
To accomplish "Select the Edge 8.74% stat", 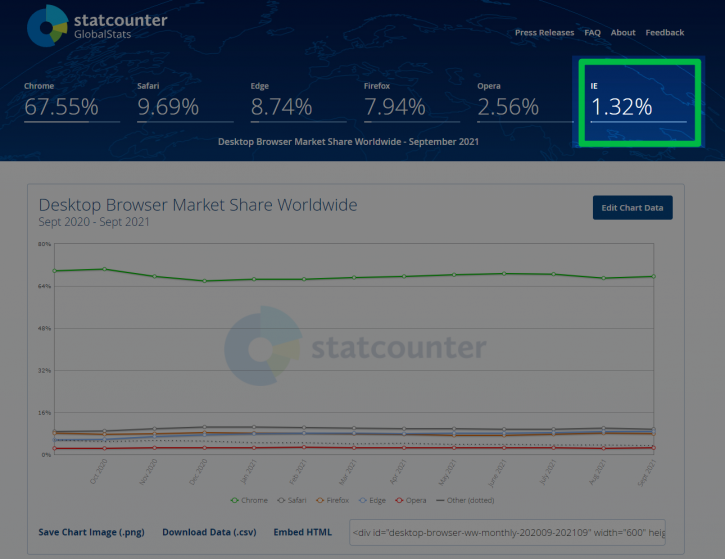I will pyautogui.click(x=298, y=102).
